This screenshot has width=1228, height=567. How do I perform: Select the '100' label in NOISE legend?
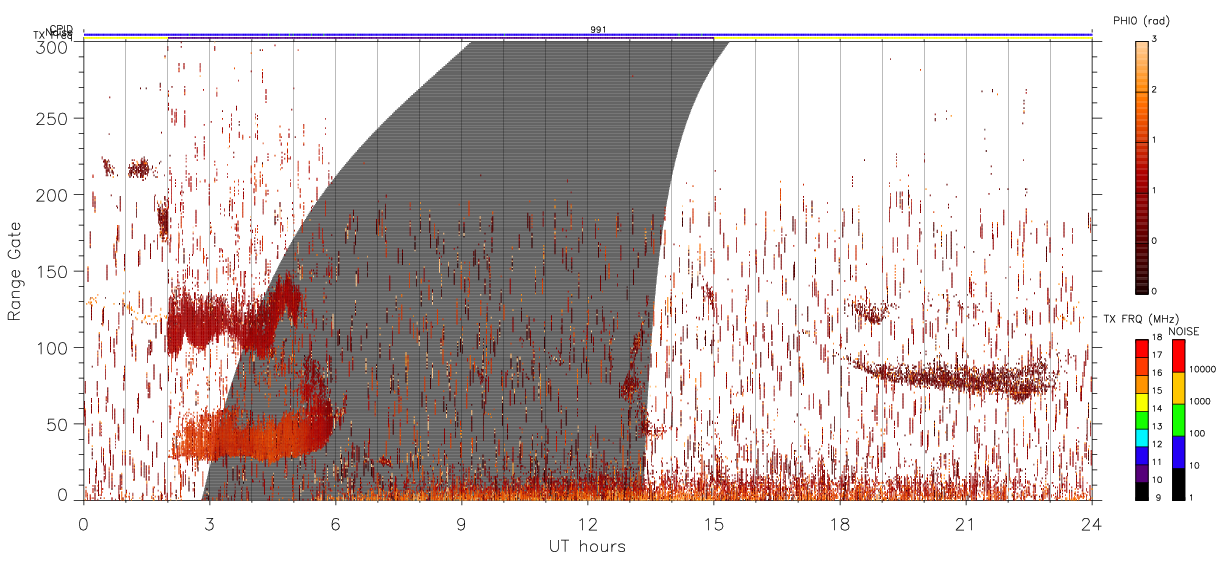[x=1198, y=433]
